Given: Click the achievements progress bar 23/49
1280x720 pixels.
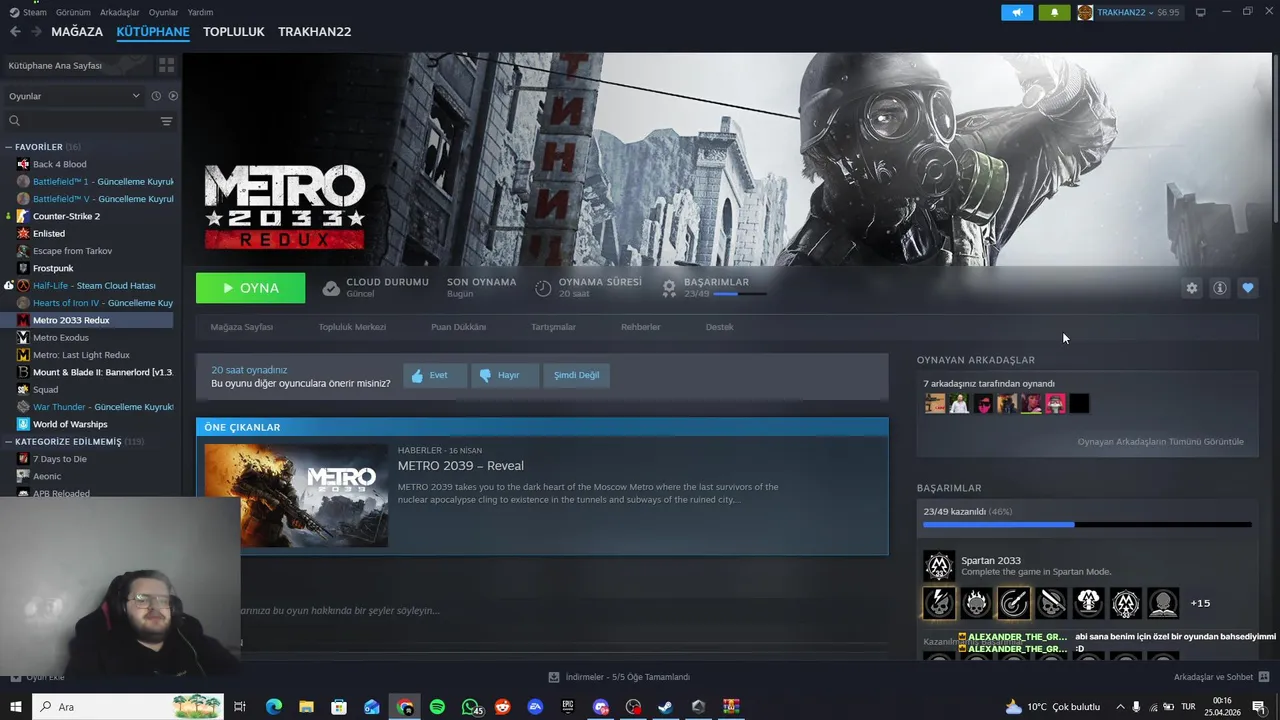Looking at the screenshot, I should click(x=1087, y=524).
